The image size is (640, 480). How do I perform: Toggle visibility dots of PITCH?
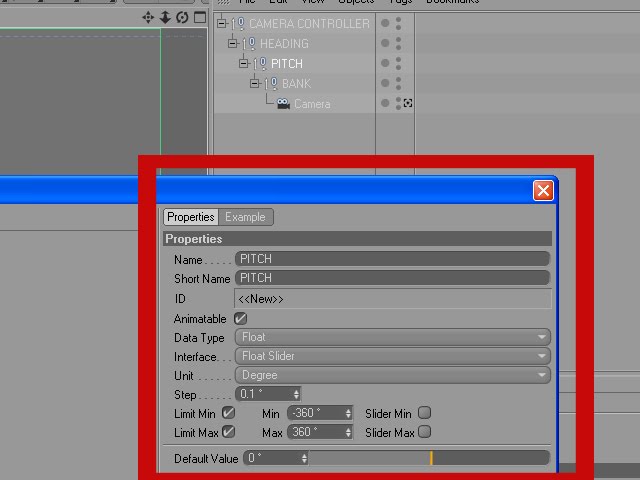[398, 63]
